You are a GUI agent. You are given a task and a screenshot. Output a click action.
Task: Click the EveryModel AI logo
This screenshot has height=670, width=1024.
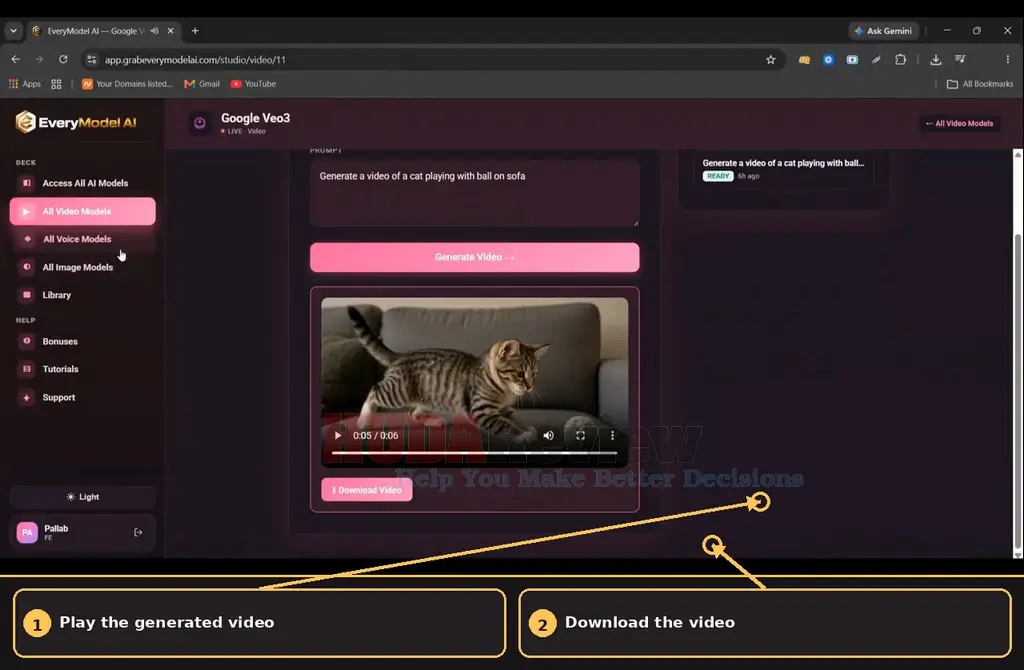(x=76, y=122)
